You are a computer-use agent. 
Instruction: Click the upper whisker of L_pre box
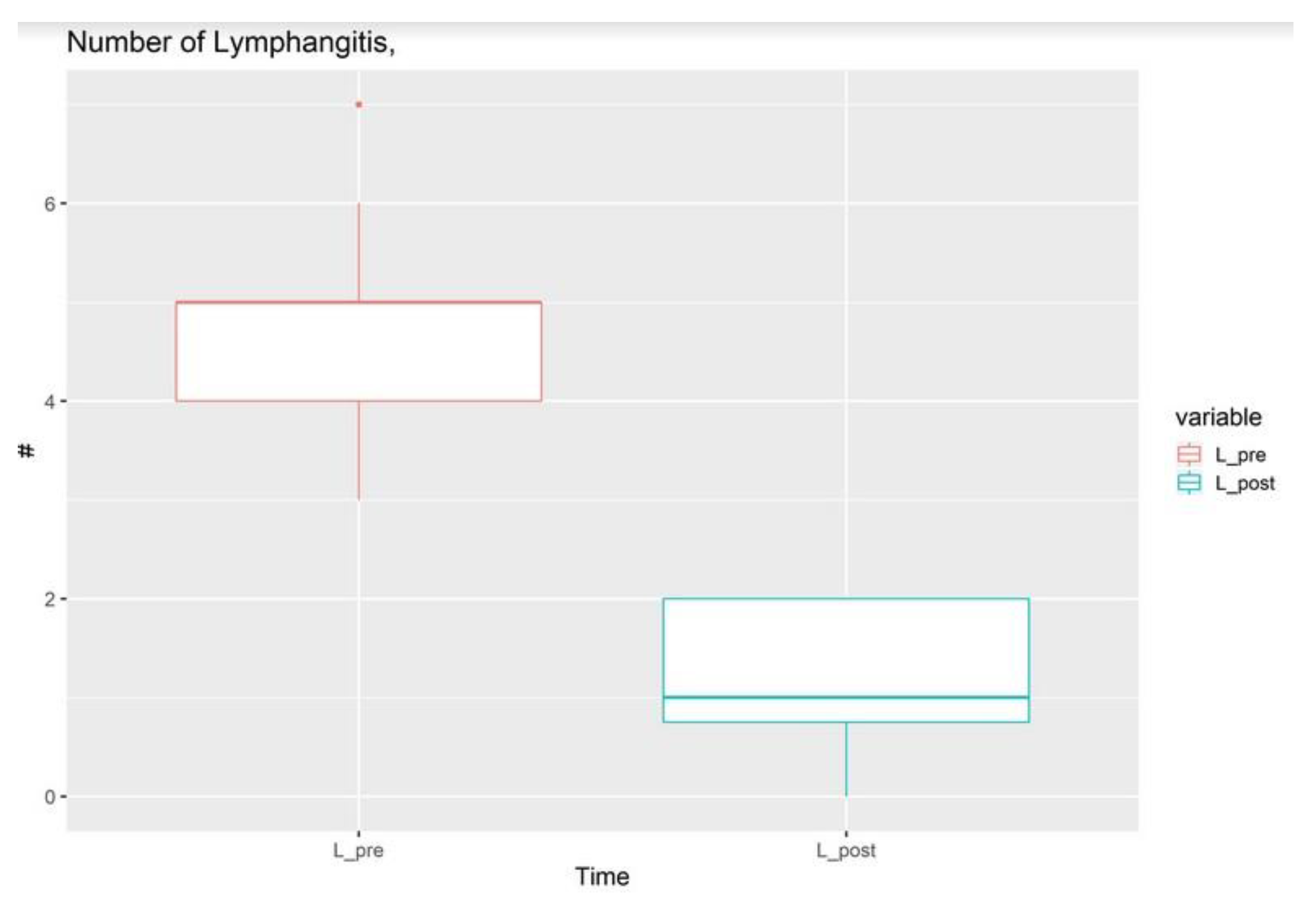pyautogui.click(x=359, y=252)
